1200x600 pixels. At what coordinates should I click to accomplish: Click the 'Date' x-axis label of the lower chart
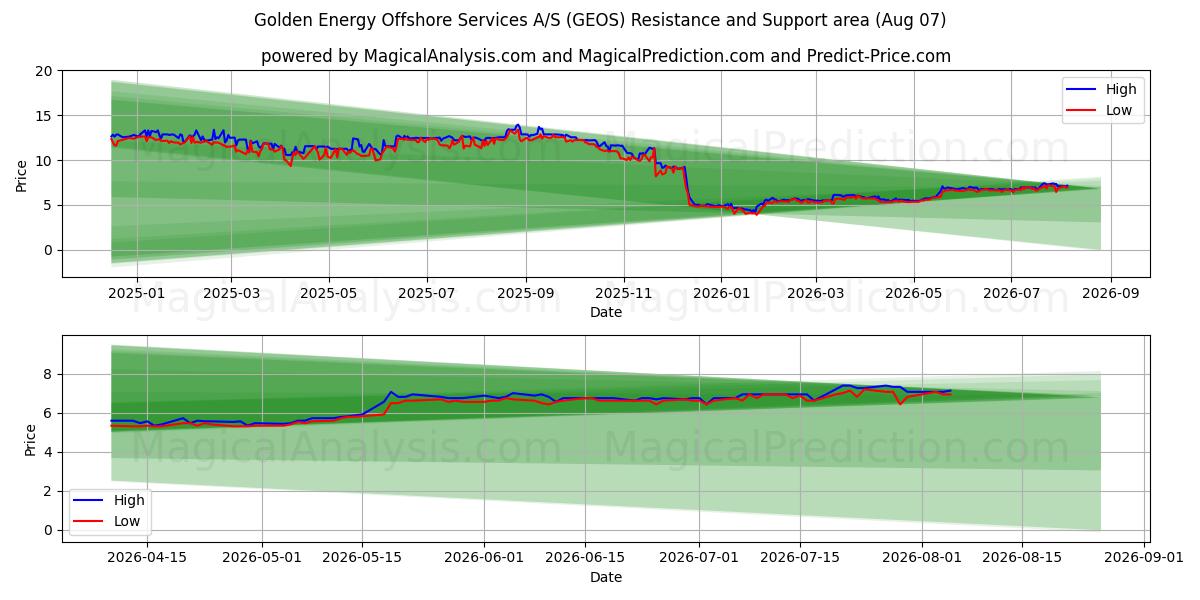[606, 577]
